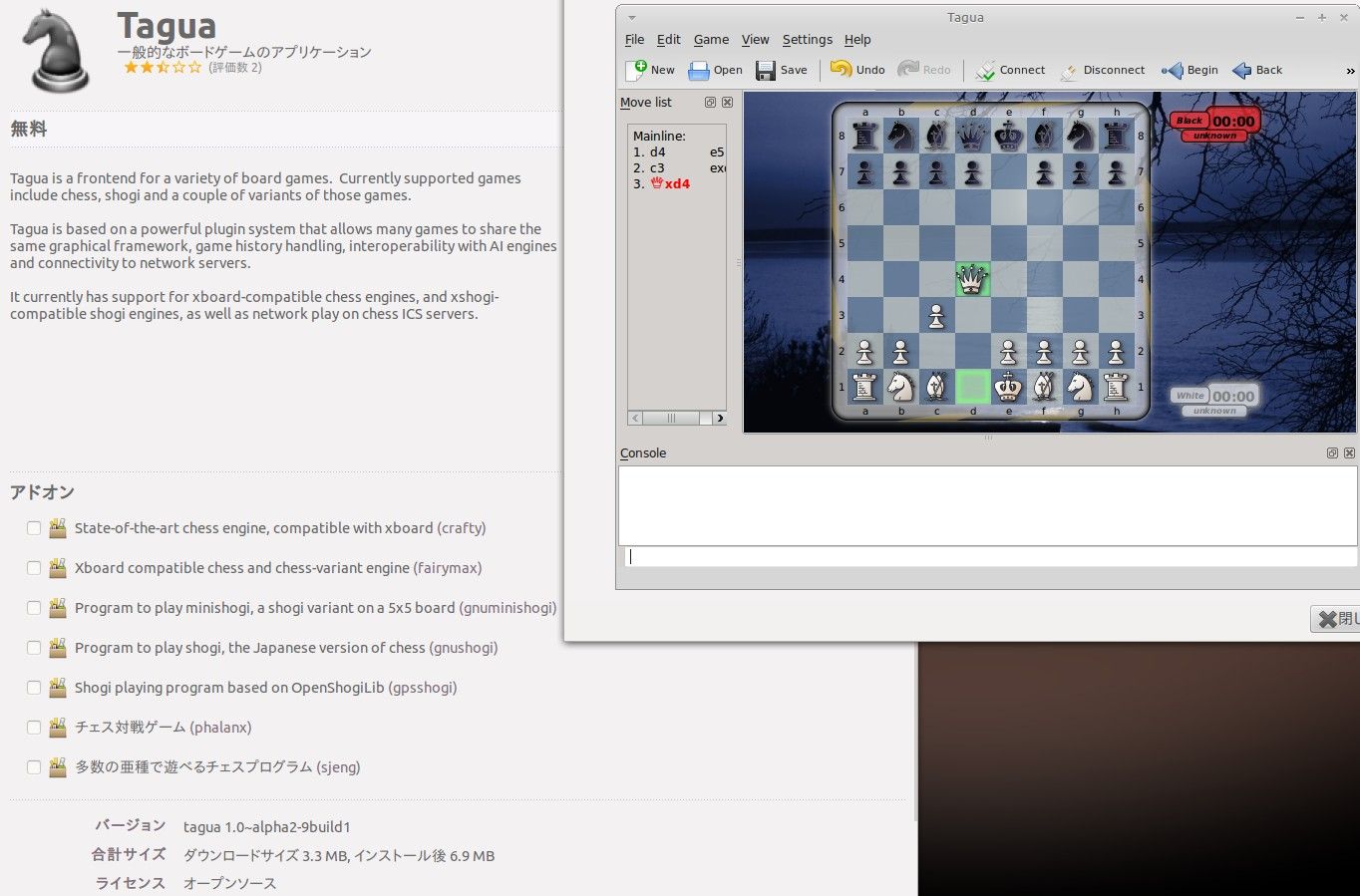Open the Tagua window menu arrow

pyautogui.click(x=631, y=18)
